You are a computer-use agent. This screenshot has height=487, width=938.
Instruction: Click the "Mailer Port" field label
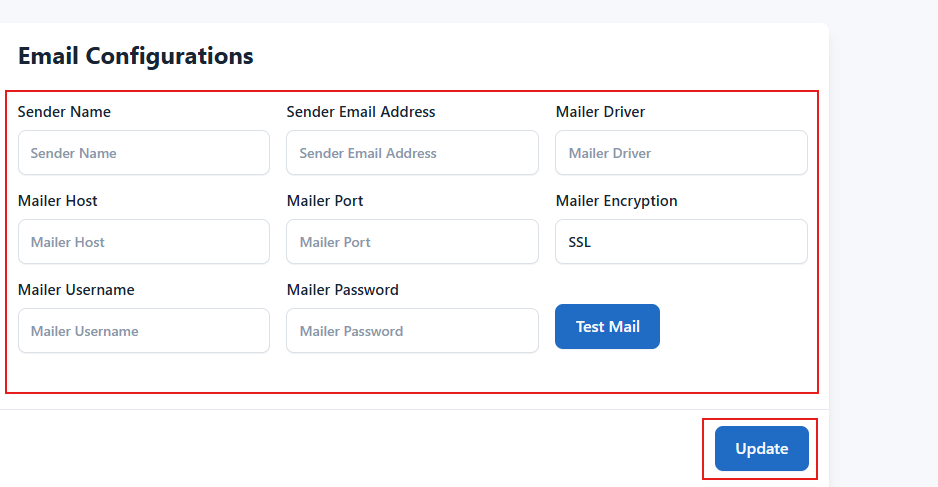pos(325,201)
